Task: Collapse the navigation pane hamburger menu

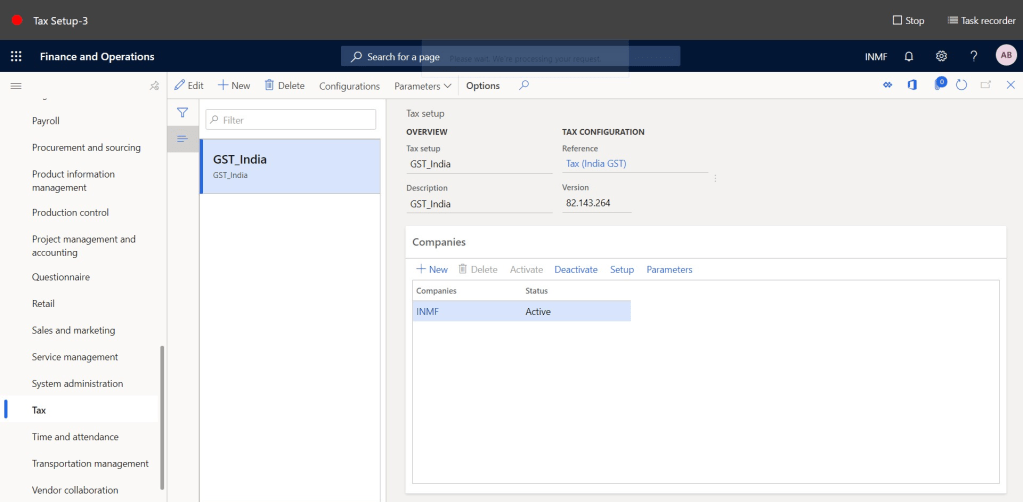Action: [x=16, y=86]
